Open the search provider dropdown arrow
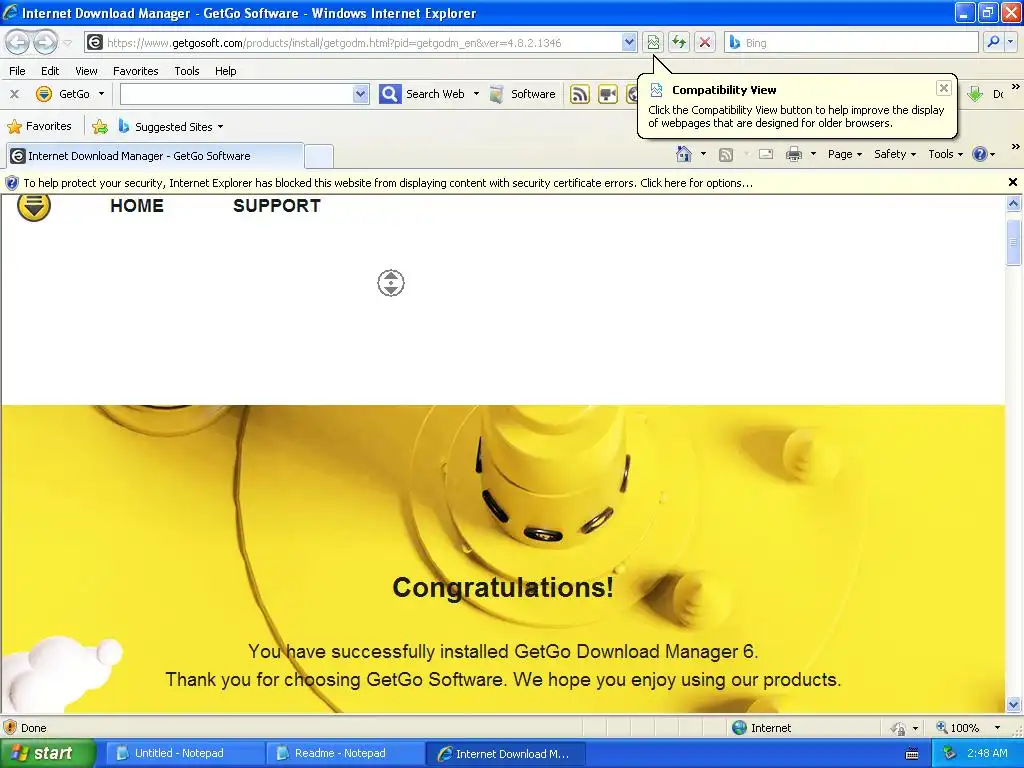The width and height of the screenshot is (1024, 768). (1011, 42)
